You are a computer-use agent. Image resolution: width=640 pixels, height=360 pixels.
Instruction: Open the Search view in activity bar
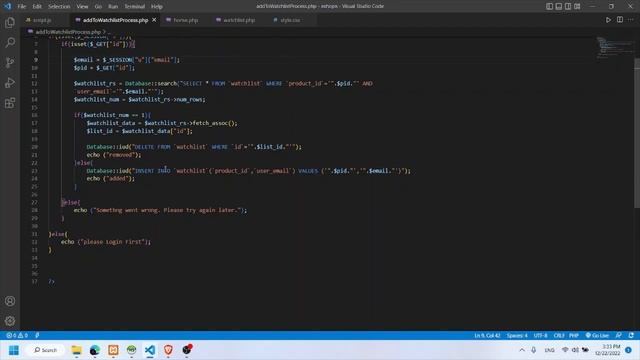pyautogui.click(x=10, y=42)
